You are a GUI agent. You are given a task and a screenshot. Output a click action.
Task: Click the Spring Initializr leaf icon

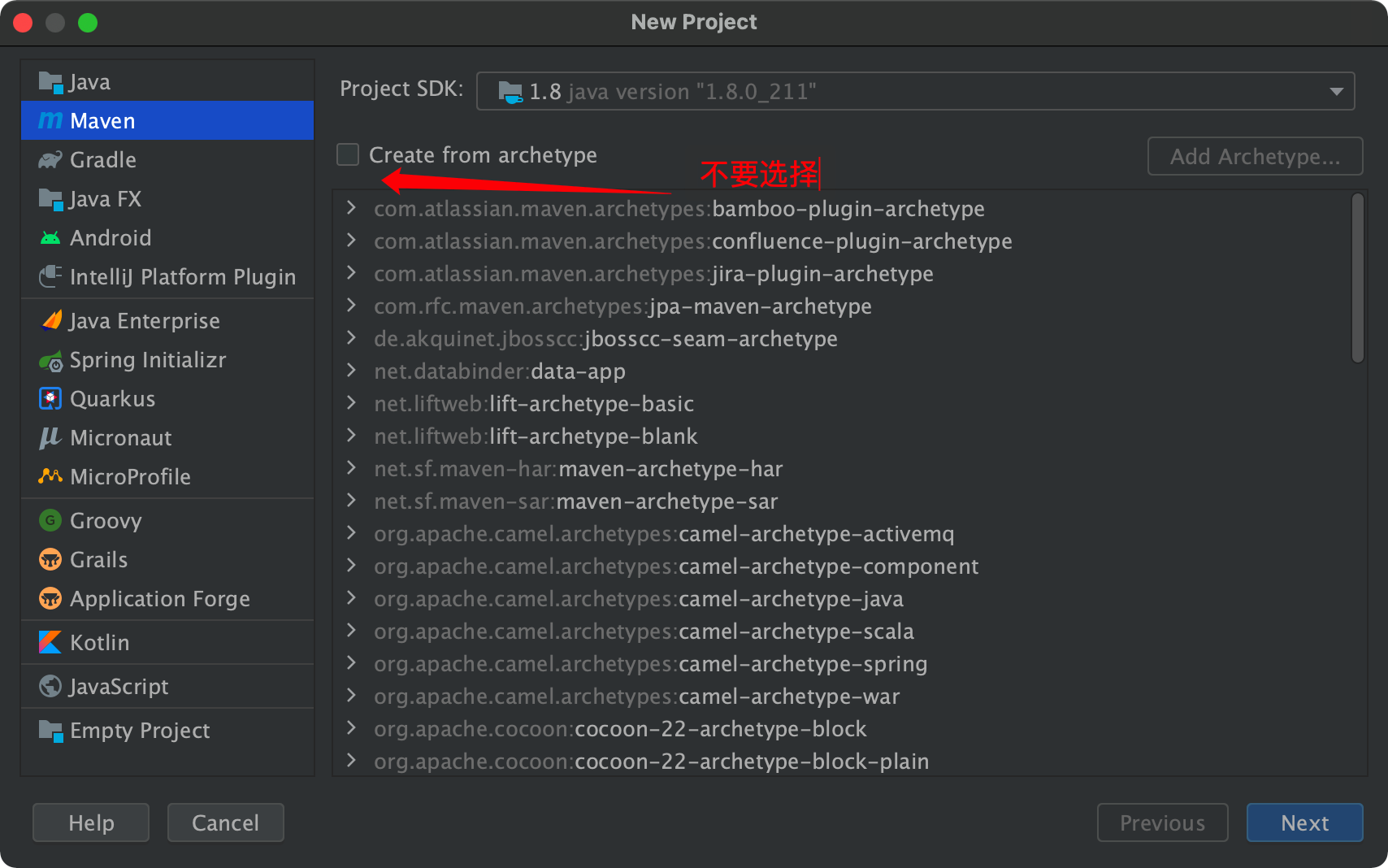point(50,361)
